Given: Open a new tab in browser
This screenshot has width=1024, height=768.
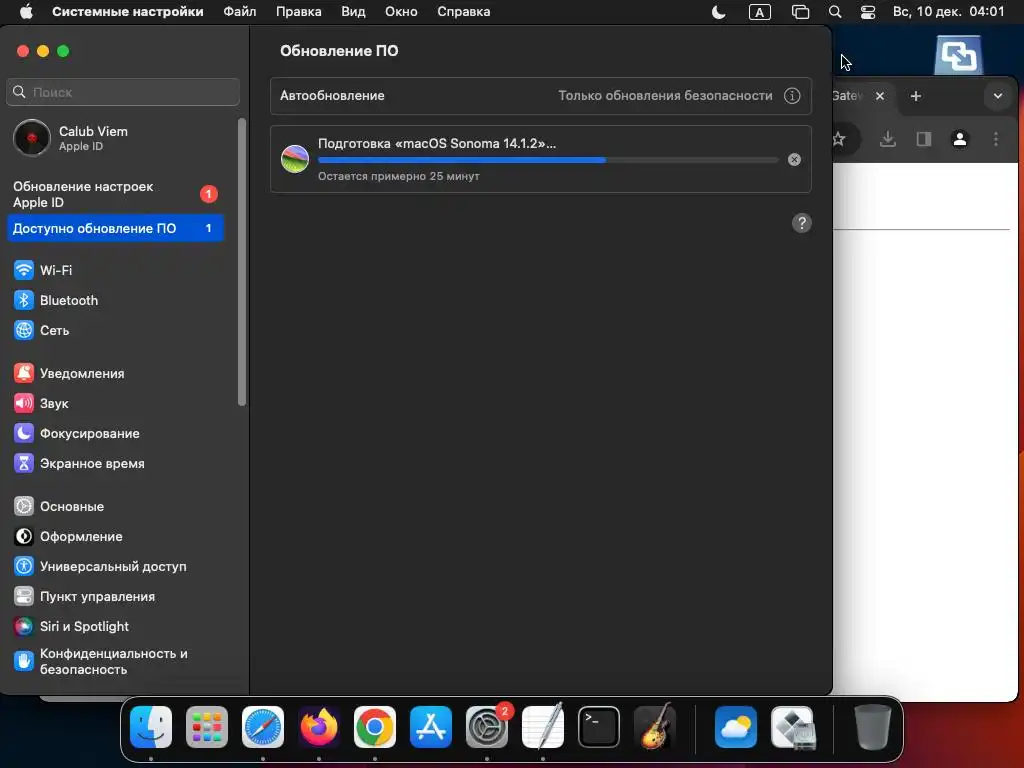Looking at the screenshot, I should tap(916, 96).
